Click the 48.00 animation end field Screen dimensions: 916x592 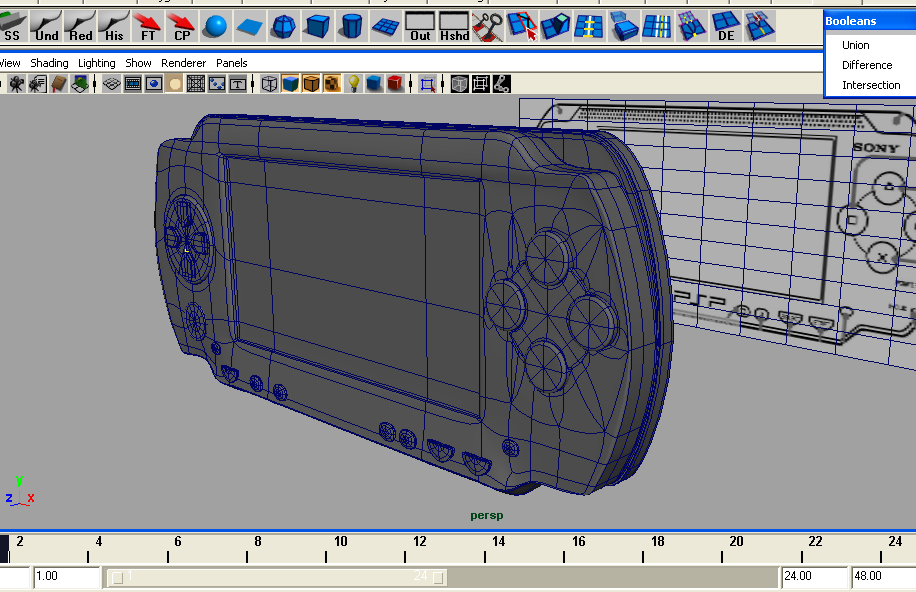[883, 576]
